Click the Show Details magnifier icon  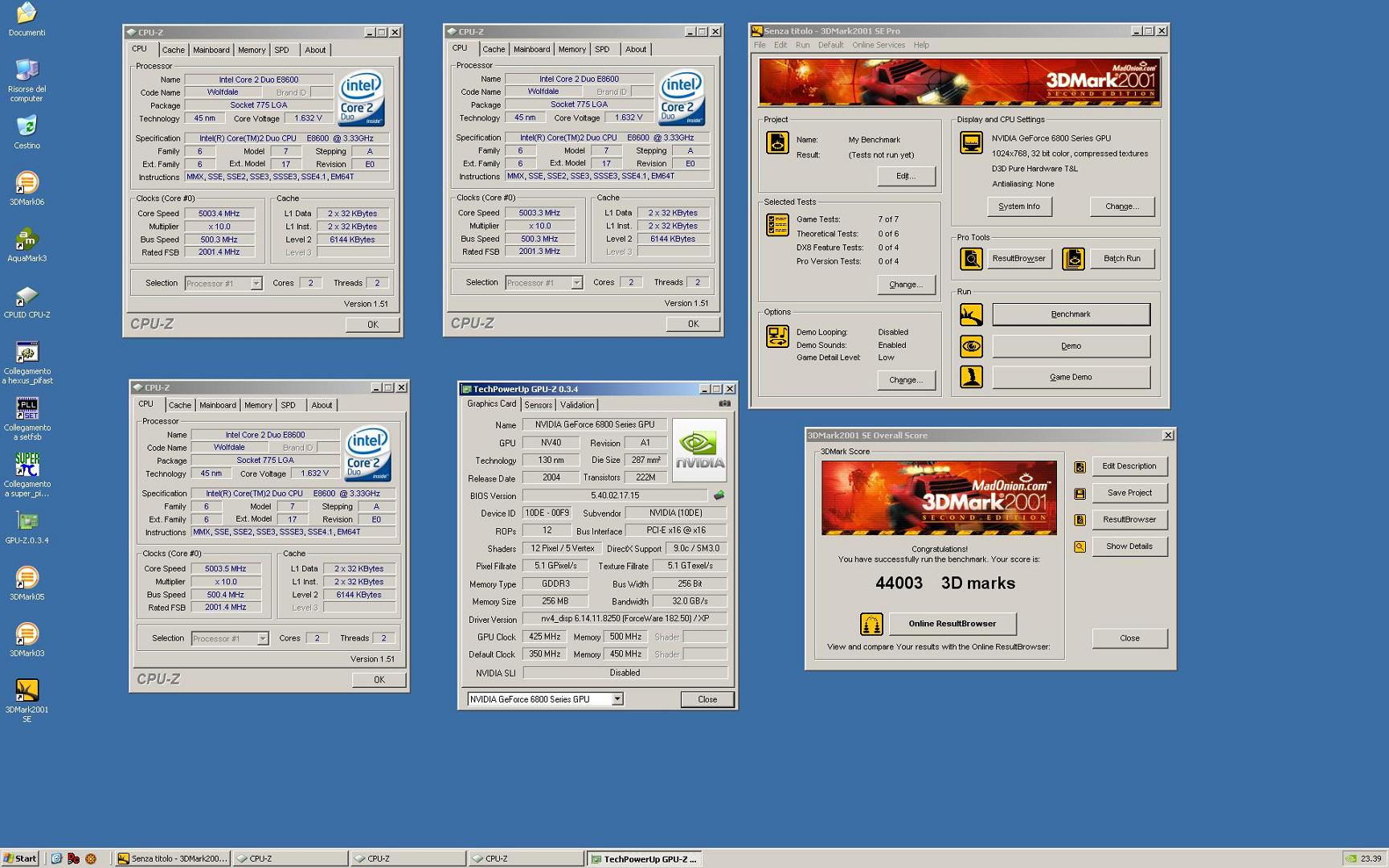tap(1080, 547)
